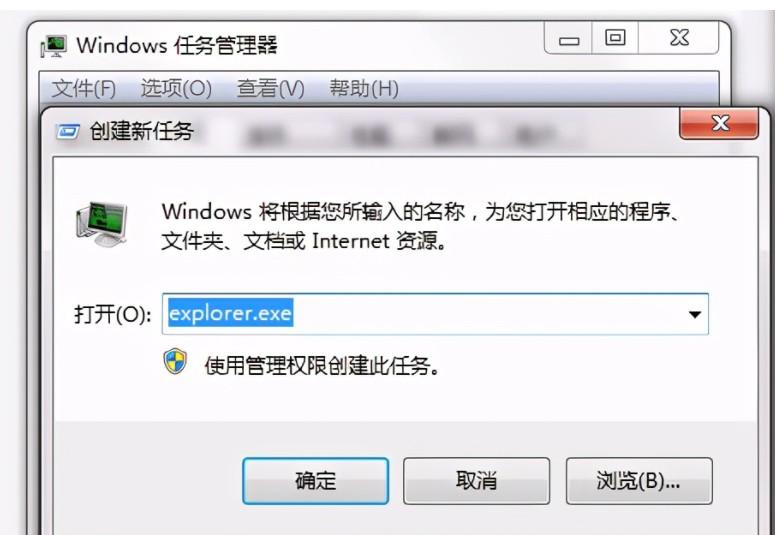This screenshot has width=775, height=535.
Task: Open the 文件(F) menu
Action: (x=84, y=89)
